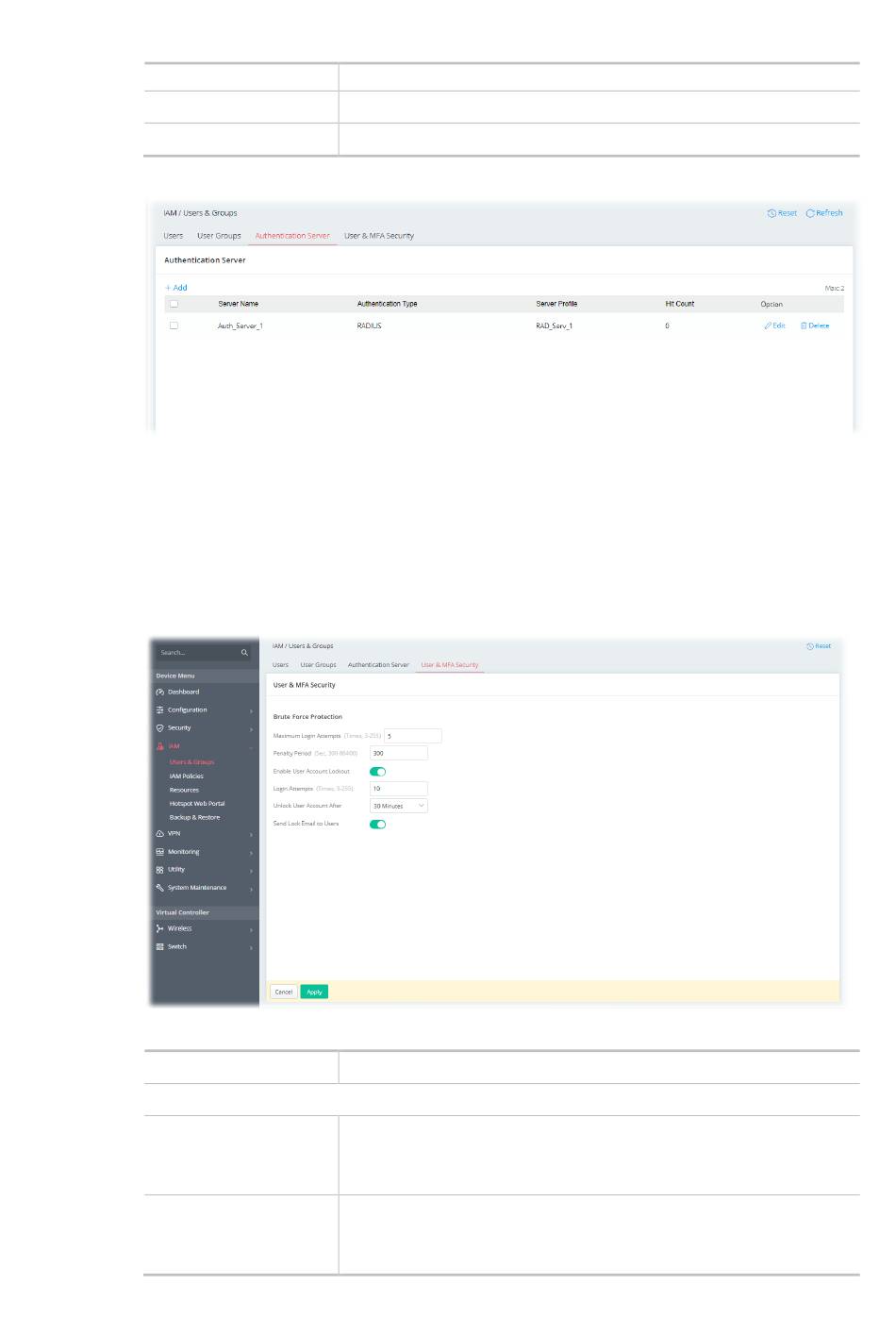Click the VPN icon in the sidebar
Viewport: 896px width, 1318px height.
[x=160, y=834]
